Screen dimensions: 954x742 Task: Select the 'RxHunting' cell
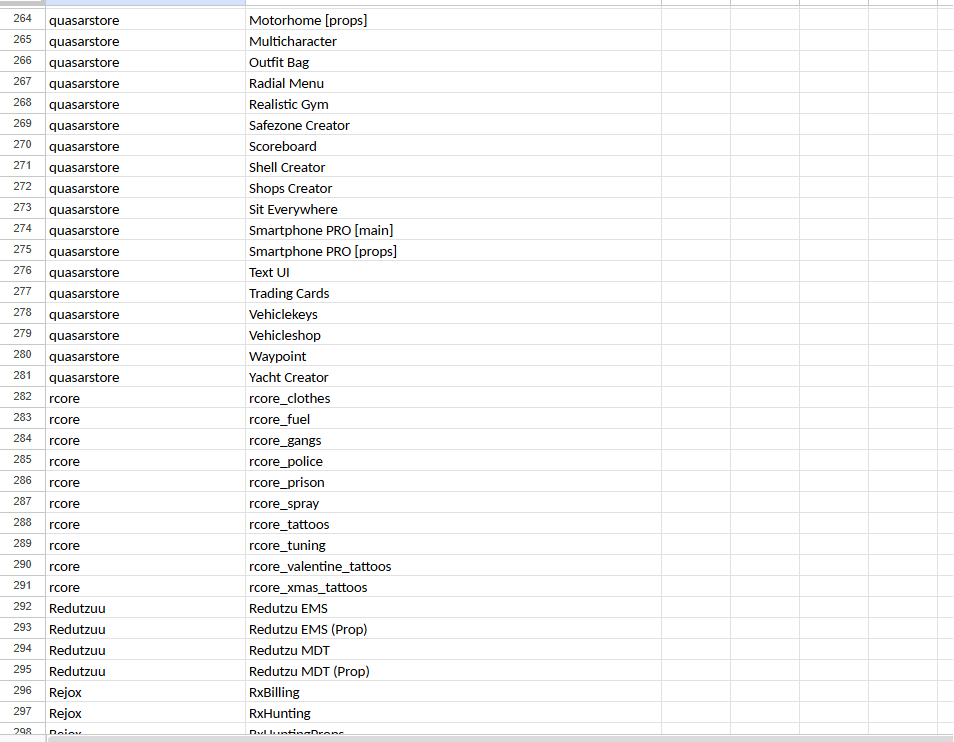click(453, 713)
